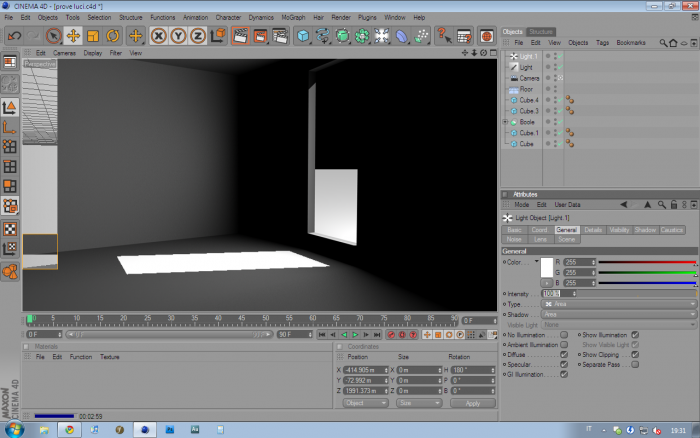Screen dimensions: 700x438
Task: Open Chrome from the Windows taskbar
Action: pos(69,430)
